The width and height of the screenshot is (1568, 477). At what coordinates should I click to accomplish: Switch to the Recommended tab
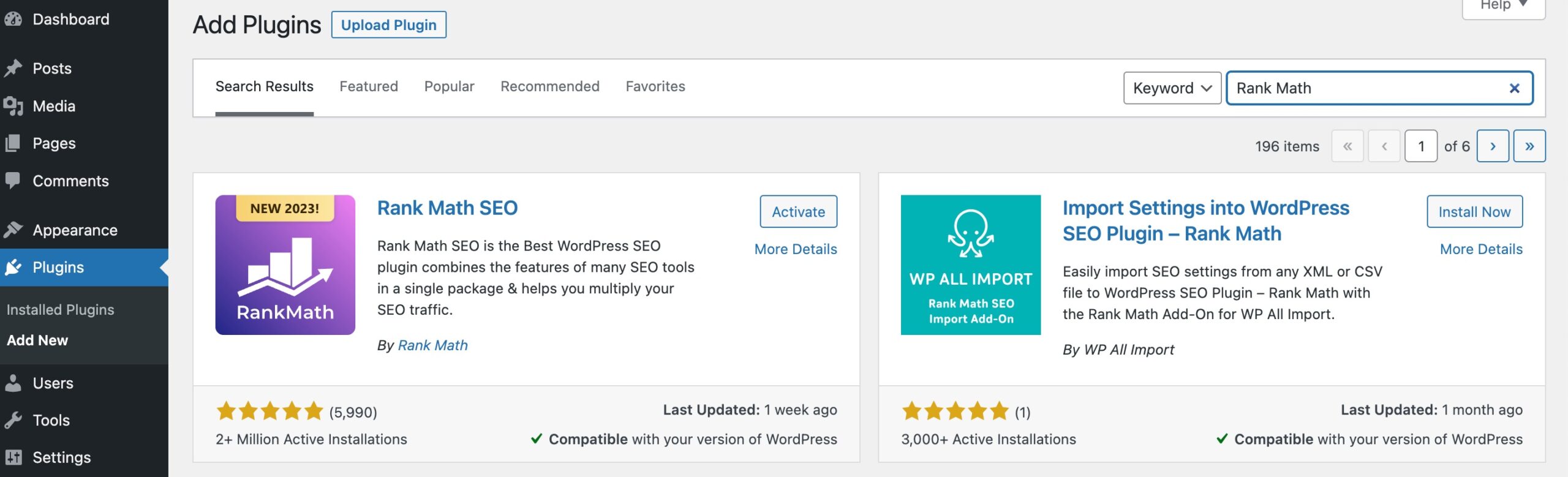(x=550, y=86)
